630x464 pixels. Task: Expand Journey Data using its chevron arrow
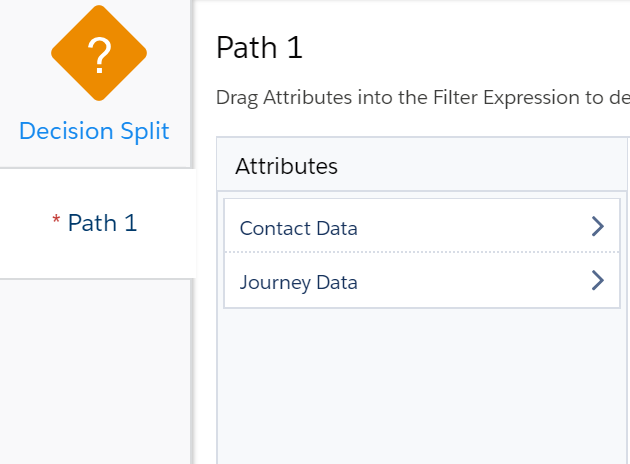[597, 280]
